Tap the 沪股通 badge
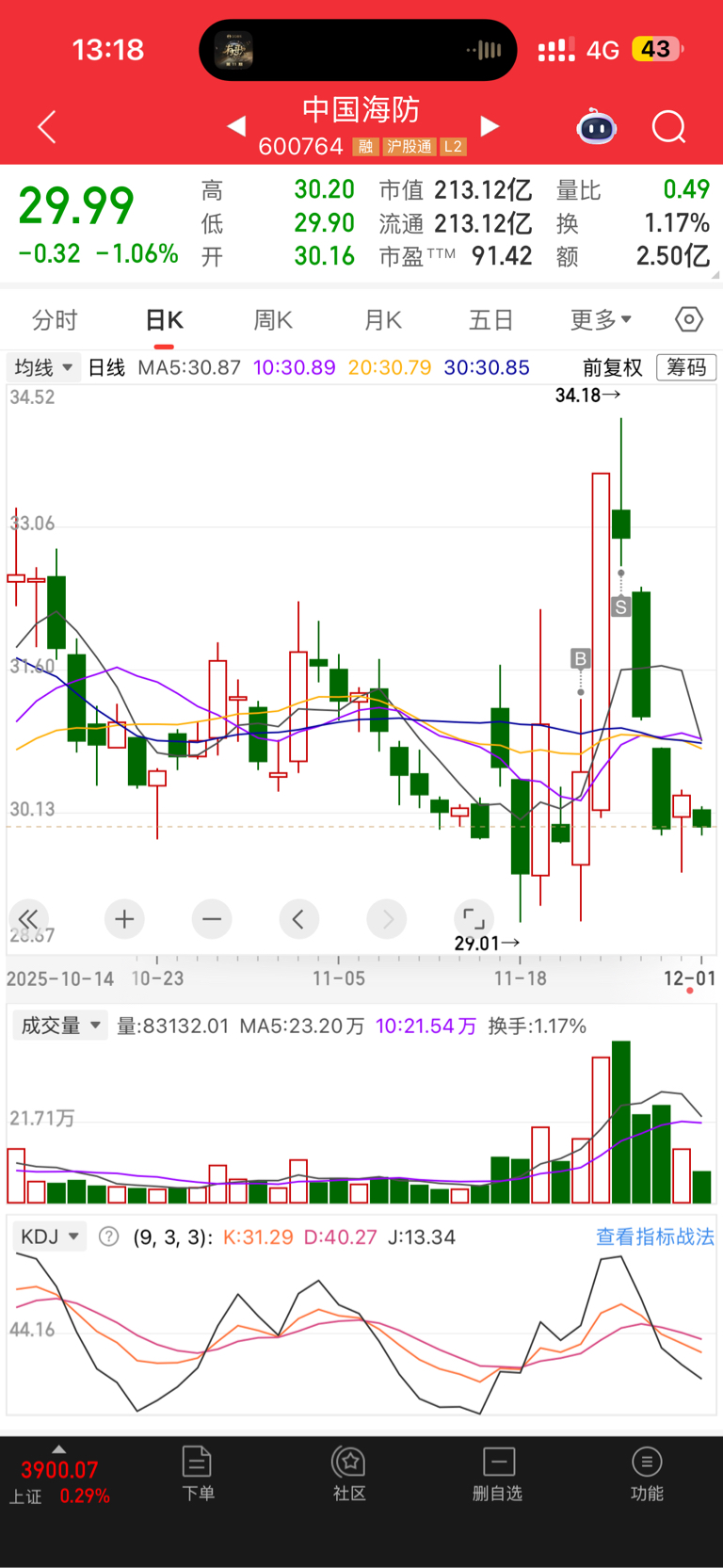Image resolution: width=723 pixels, height=1568 pixels. pyautogui.click(x=410, y=147)
